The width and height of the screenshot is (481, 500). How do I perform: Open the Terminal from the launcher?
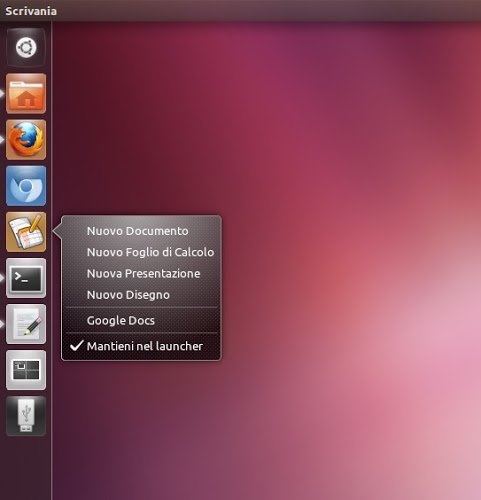[26, 278]
